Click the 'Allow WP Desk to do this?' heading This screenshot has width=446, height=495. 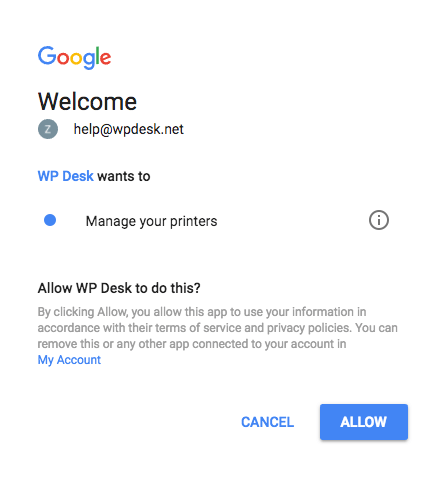[119, 288]
